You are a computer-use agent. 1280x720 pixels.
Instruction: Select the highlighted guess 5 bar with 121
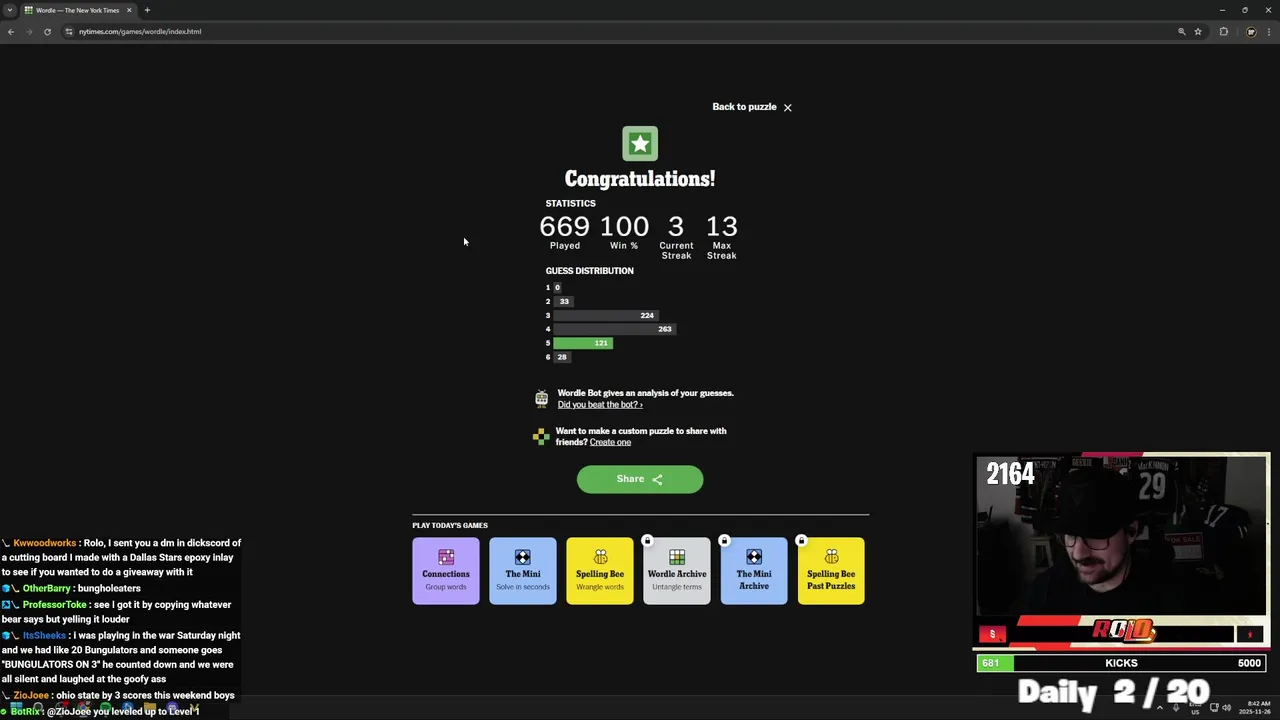tap(583, 343)
